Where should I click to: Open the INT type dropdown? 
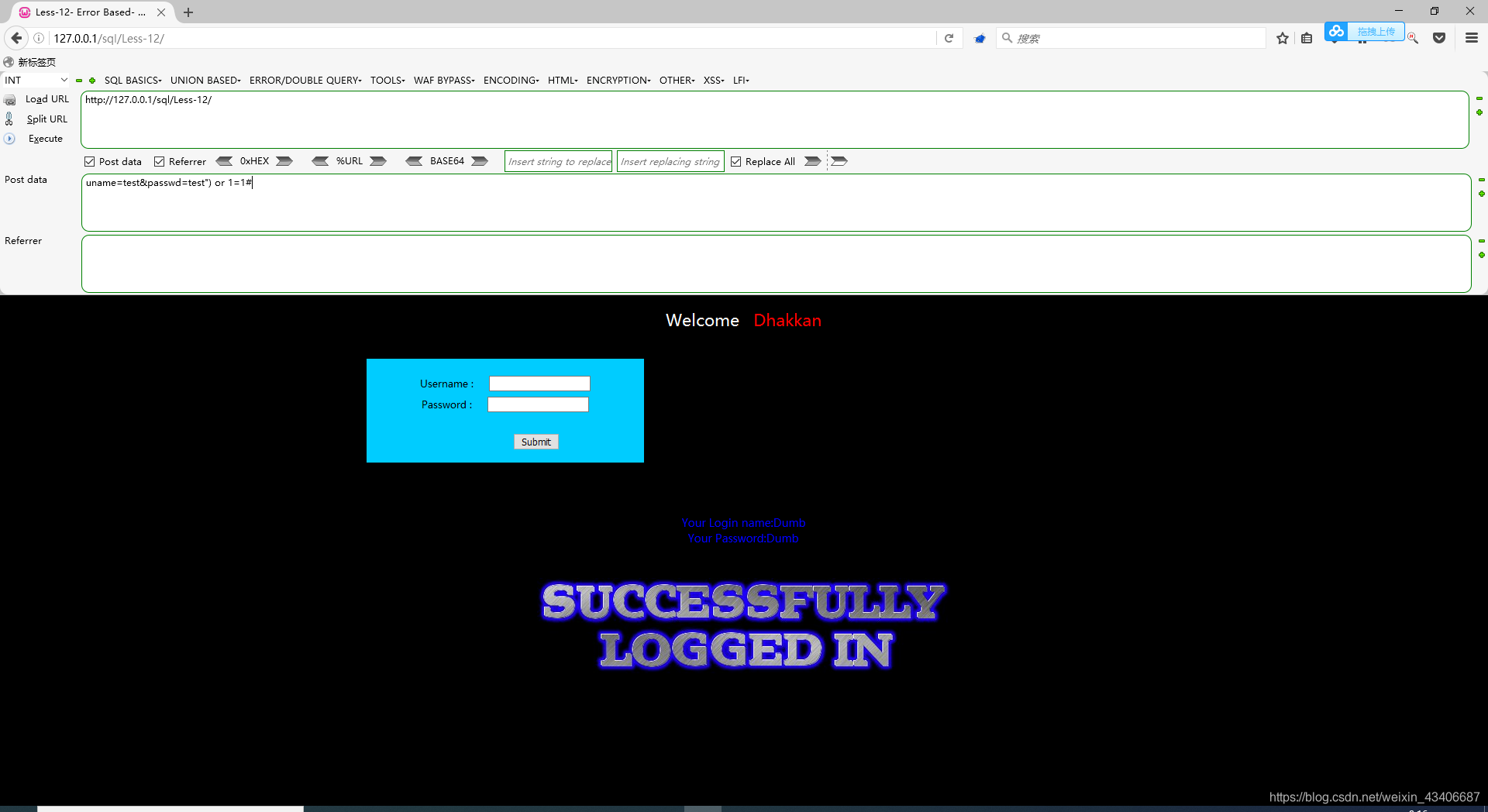coord(36,80)
